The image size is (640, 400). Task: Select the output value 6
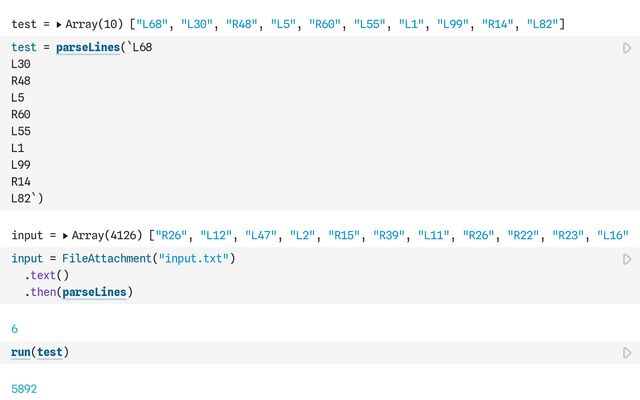click(x=14, y=328)
